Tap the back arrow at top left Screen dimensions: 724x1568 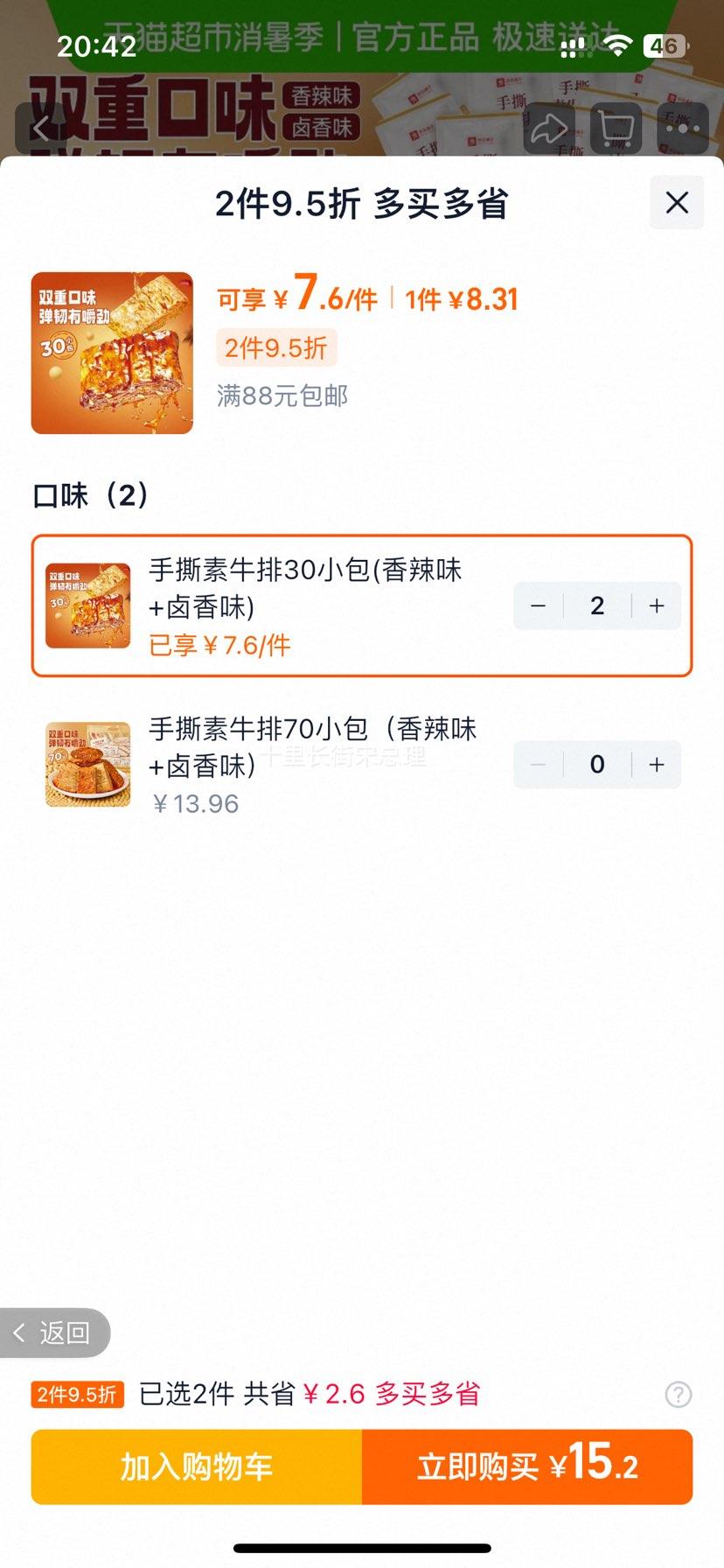[x=40, y=130]
